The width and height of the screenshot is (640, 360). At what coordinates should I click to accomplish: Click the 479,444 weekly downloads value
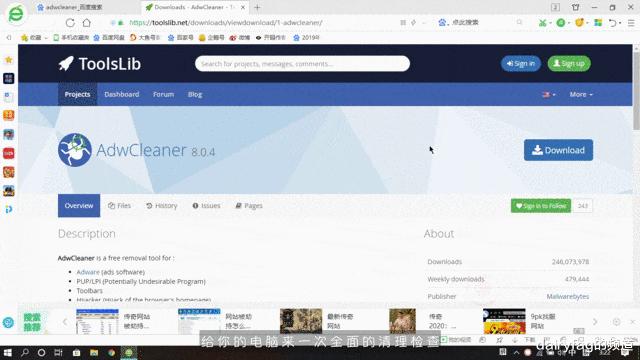click(577, 279)
